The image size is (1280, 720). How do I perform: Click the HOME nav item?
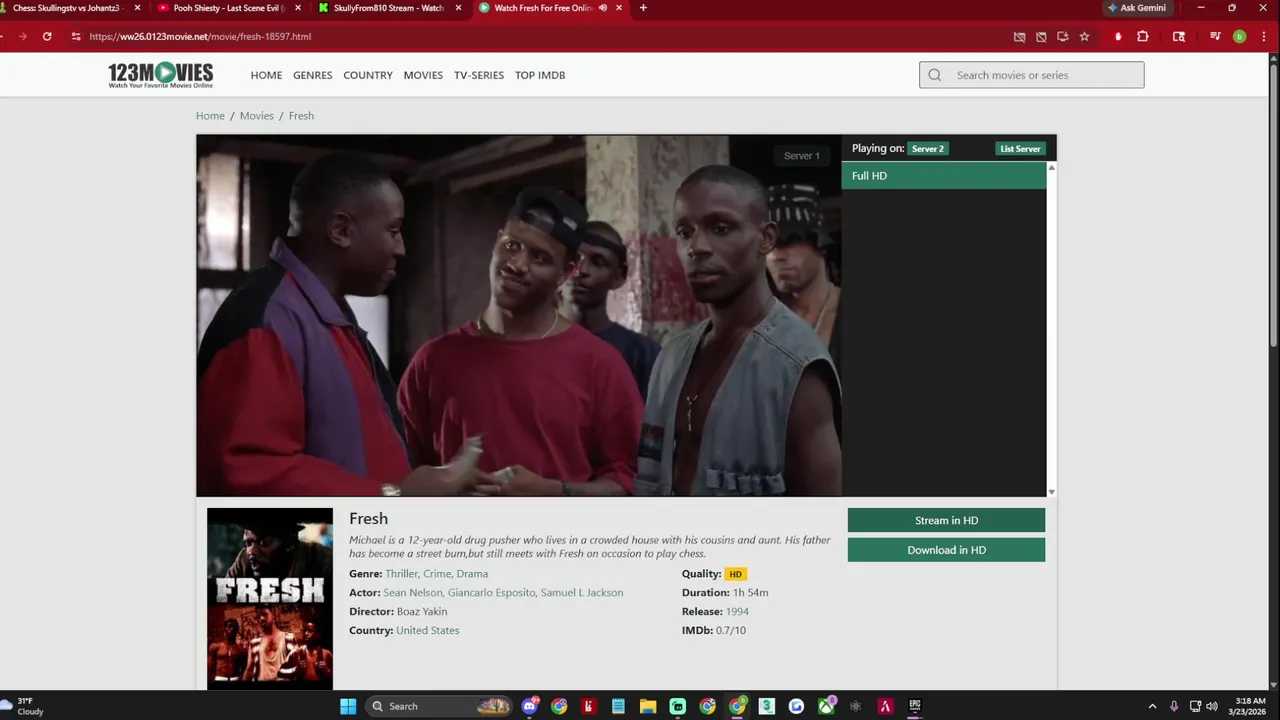pyautogui.click(x=266, y=75)
